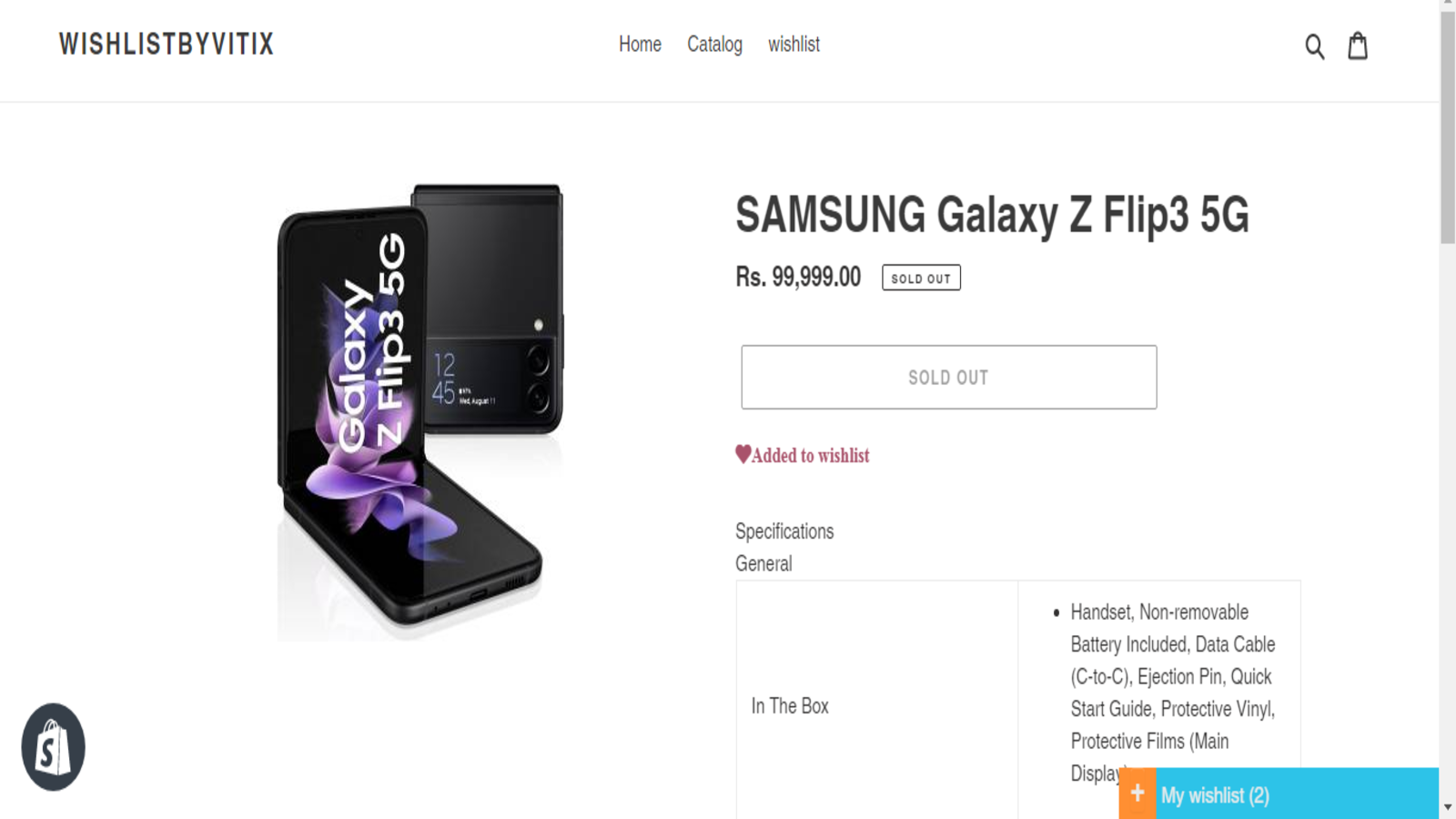1456x819 pixels.
Task: Click the scrollbar down arrow
Action: click(x=1448, y=807)
